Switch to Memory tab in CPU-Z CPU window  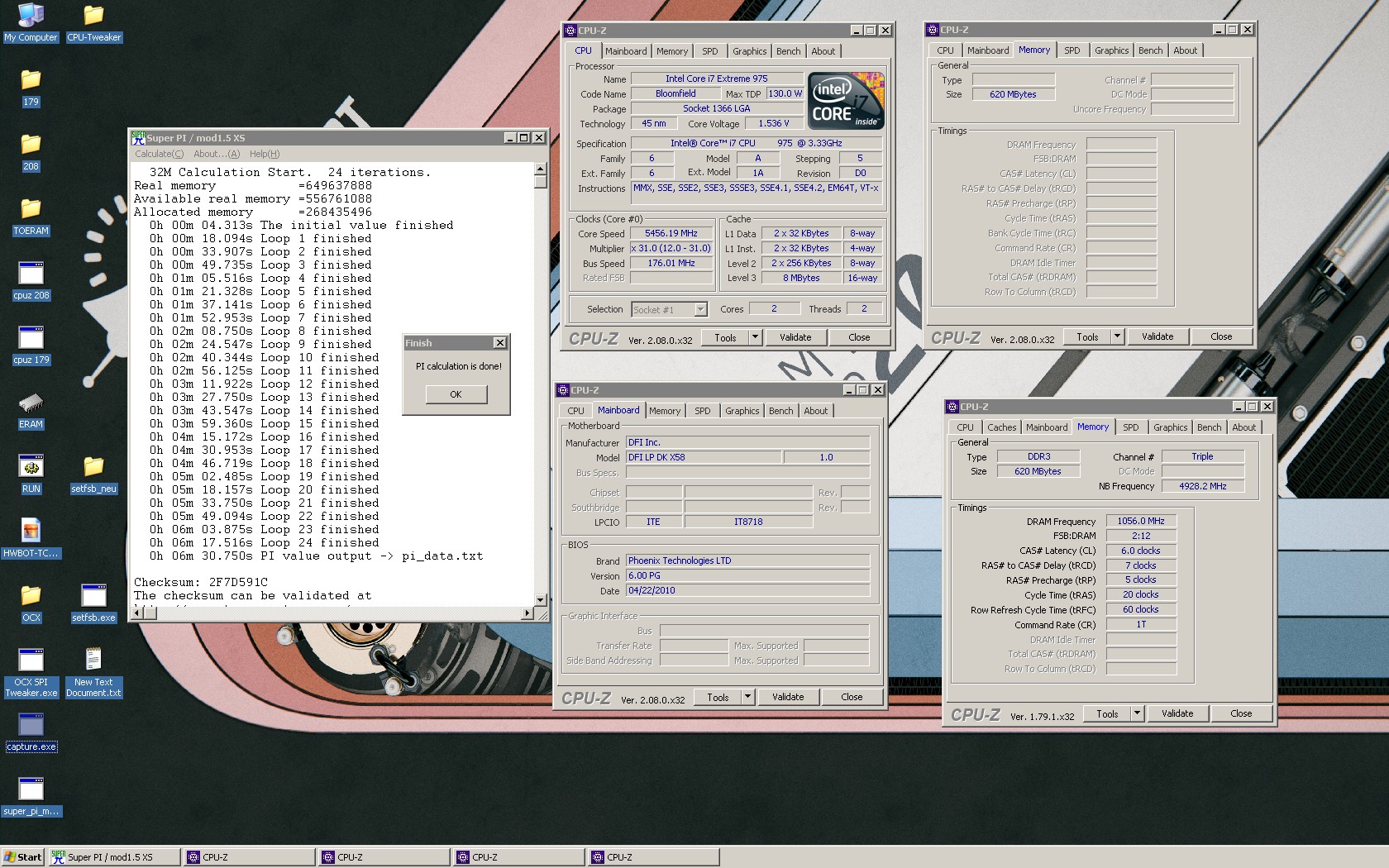(672, 51)
